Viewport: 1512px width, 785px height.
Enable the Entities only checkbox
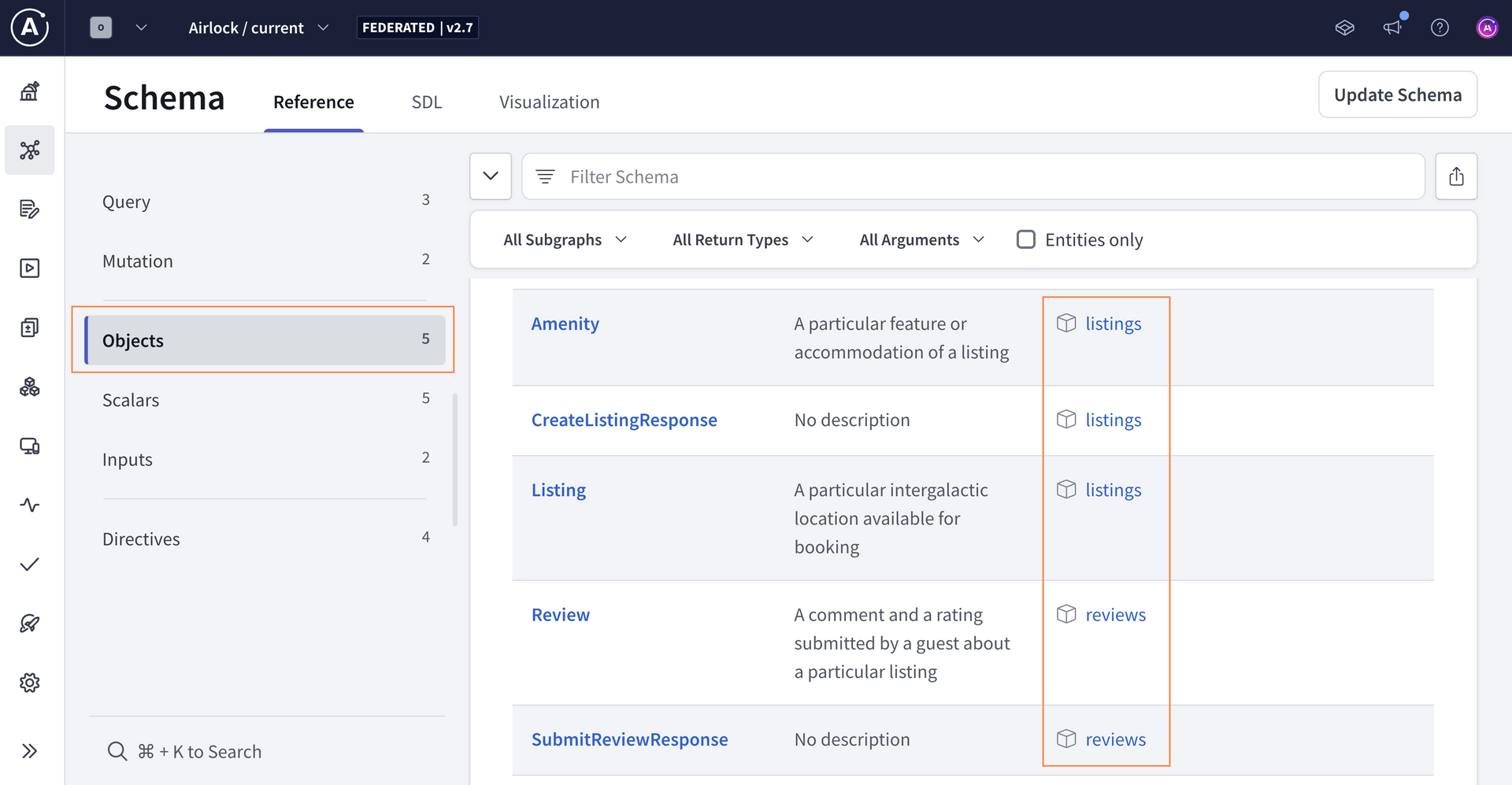click(x=1025, y=239)
